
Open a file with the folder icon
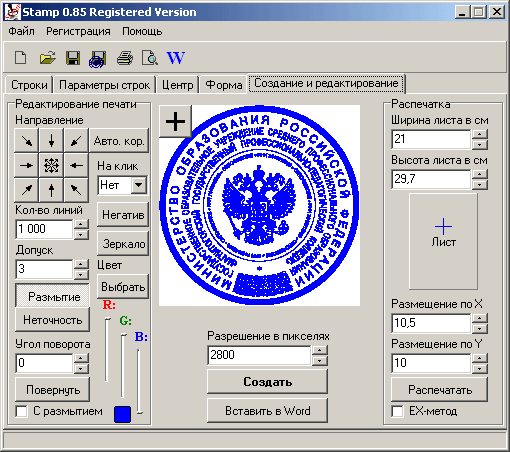coord(48,58)
